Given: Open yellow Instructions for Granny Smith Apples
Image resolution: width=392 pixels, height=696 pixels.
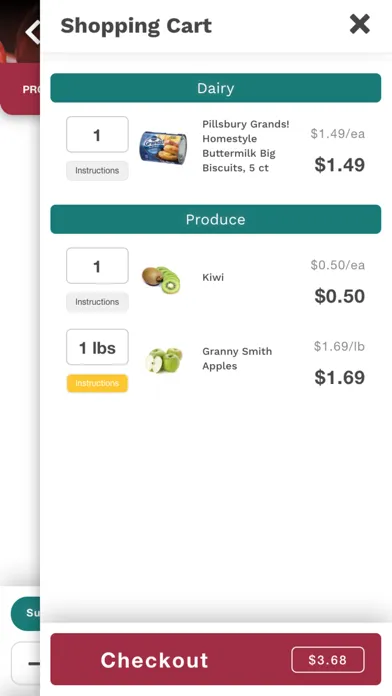Looking at the screenshot, I should point(97,383).
